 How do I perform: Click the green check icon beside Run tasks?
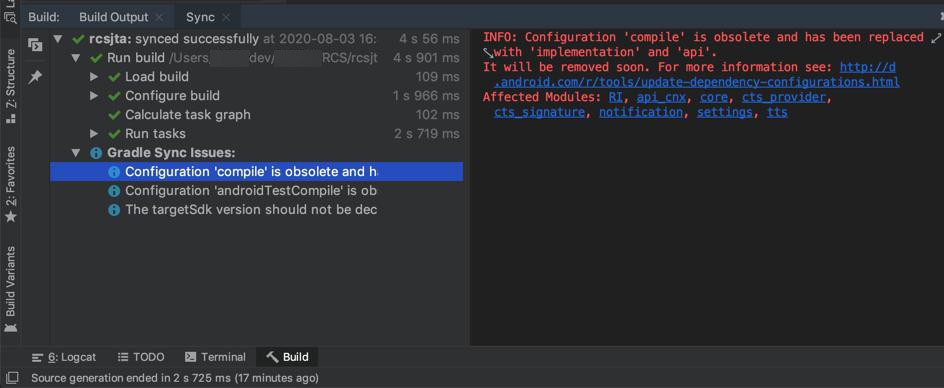pos(114,134)
